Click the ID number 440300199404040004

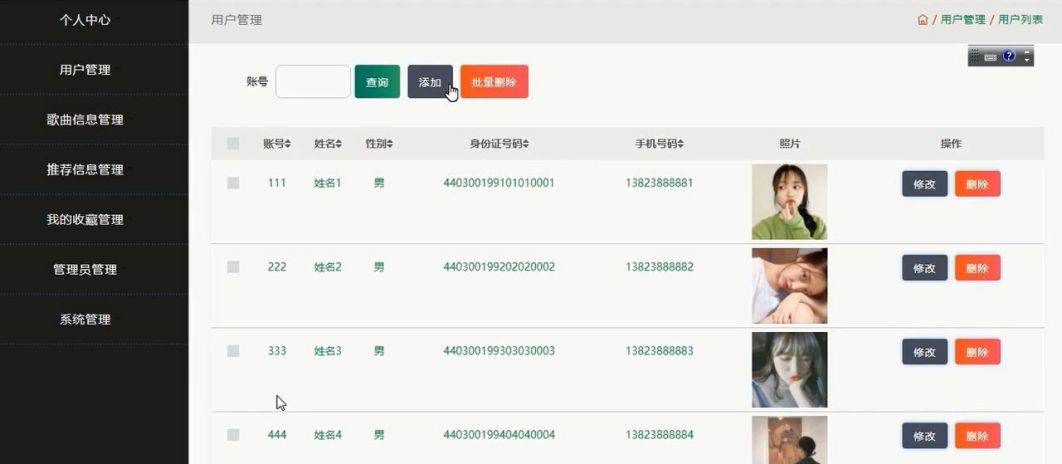click(499, 435)
